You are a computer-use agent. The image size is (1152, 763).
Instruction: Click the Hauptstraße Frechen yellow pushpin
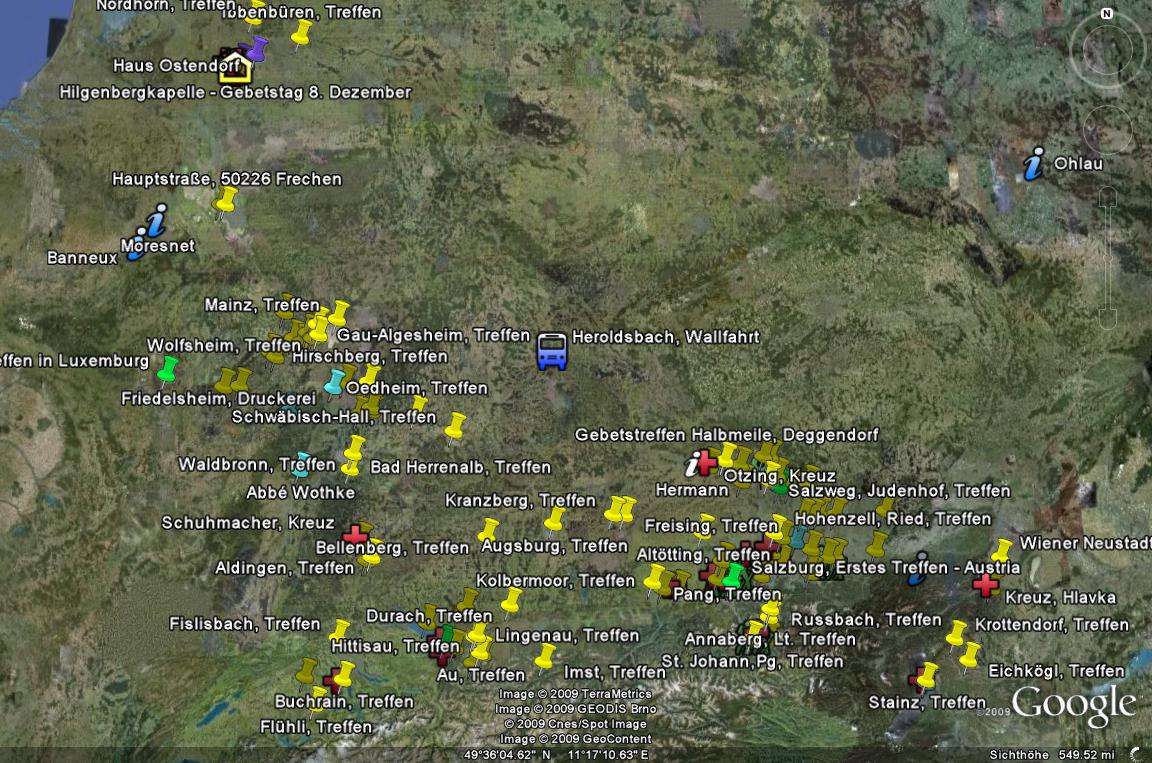tap(226, 200)
